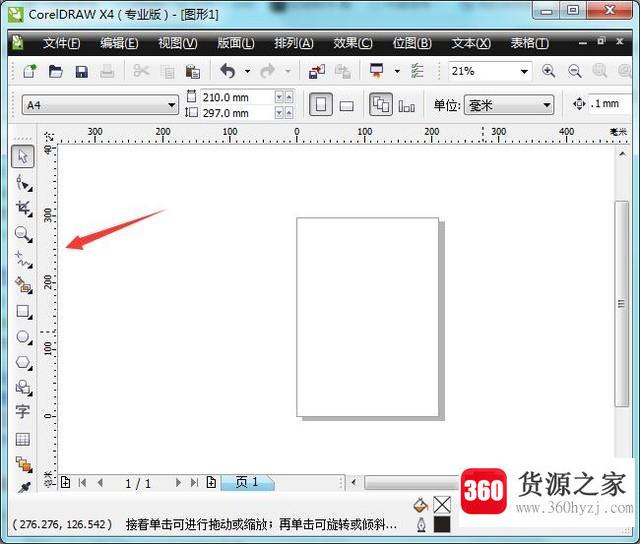Jump to the first page
This screenshot has width=640, height=544.
[82, 483]
